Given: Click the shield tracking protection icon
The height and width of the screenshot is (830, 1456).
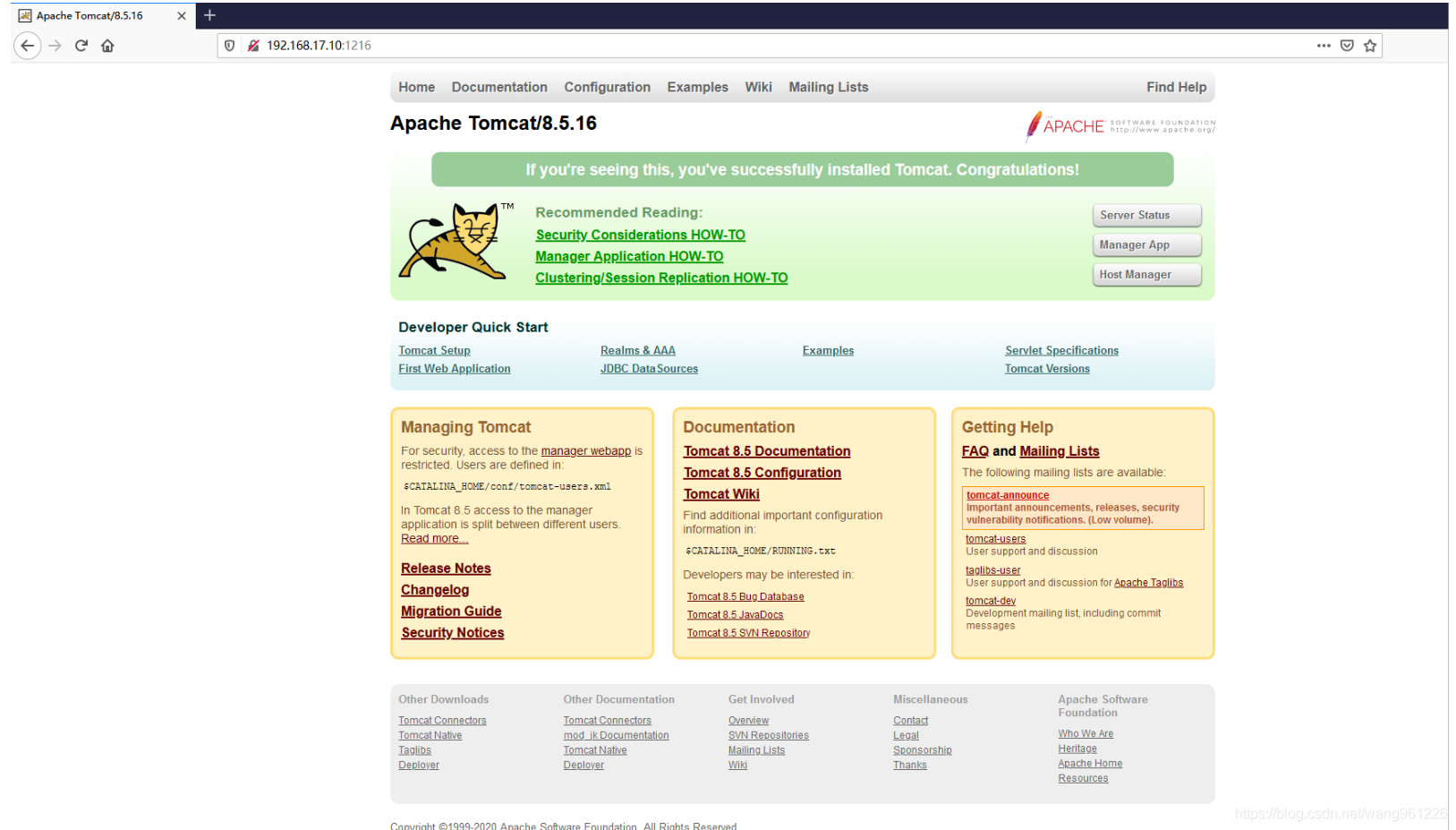Looking at the screenshot, I should click(x=230, y=46).
